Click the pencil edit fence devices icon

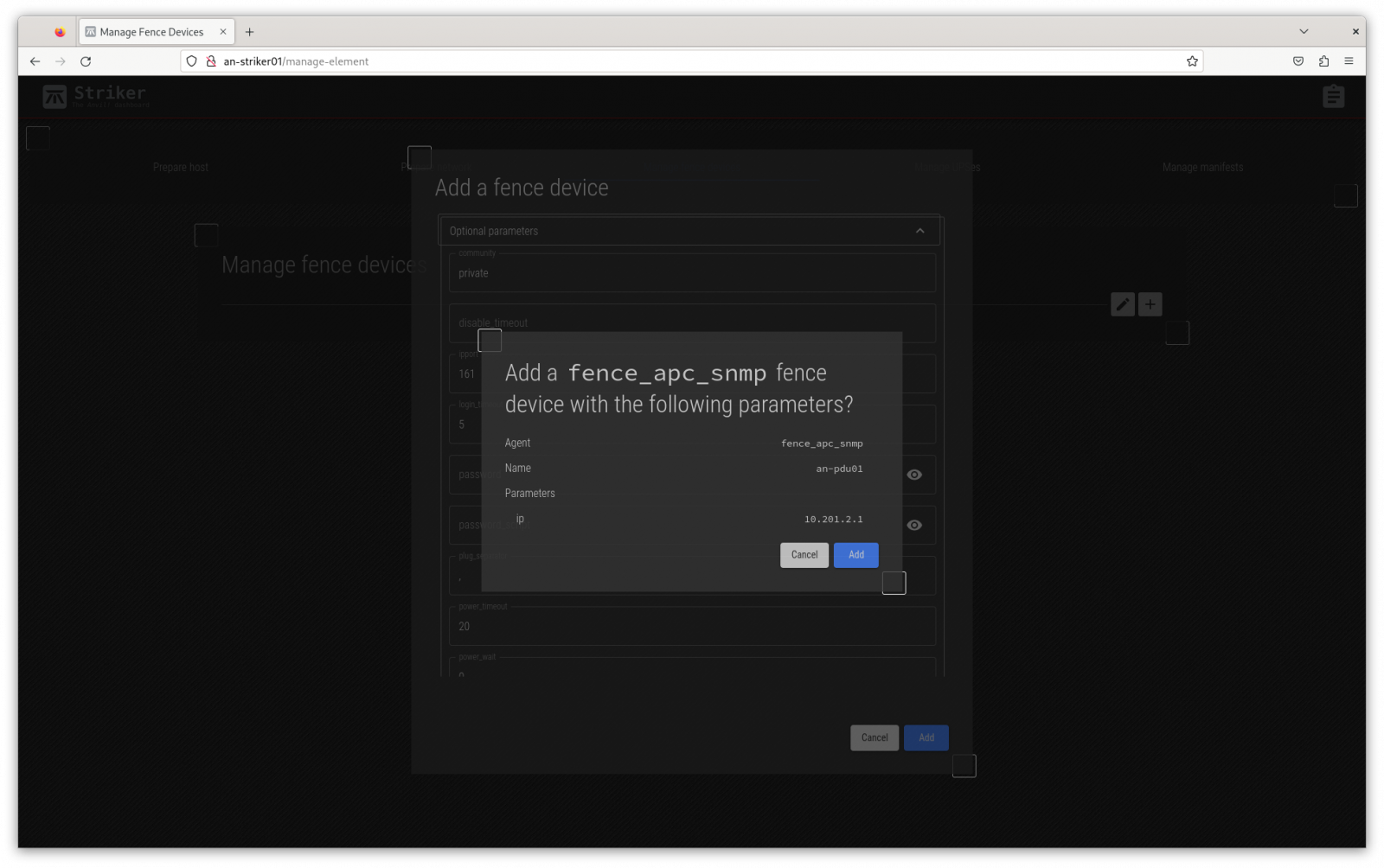1122,304
